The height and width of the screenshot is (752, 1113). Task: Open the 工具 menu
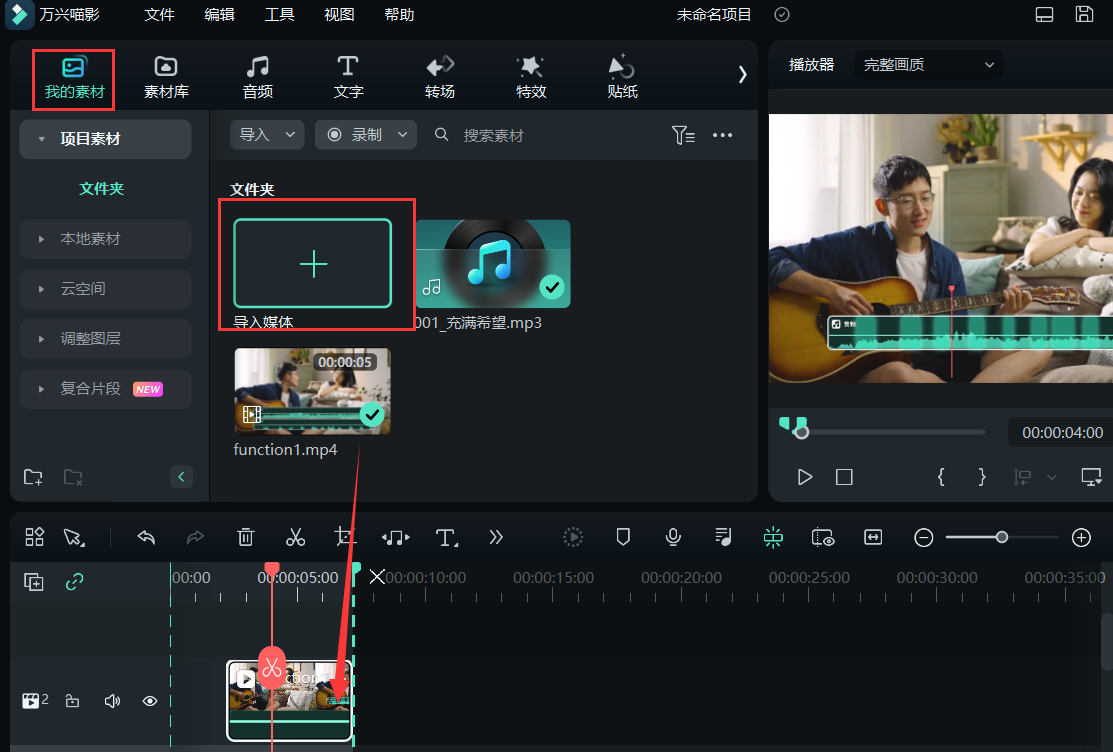click(x=279, y=14)
